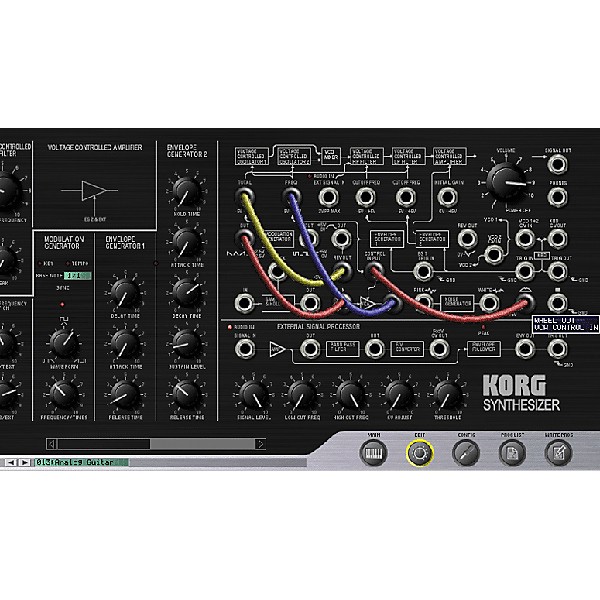Viewport: 600px width, 600px height.
Task: Toggle the Sync LED button
Action: [x=62, y=305]
